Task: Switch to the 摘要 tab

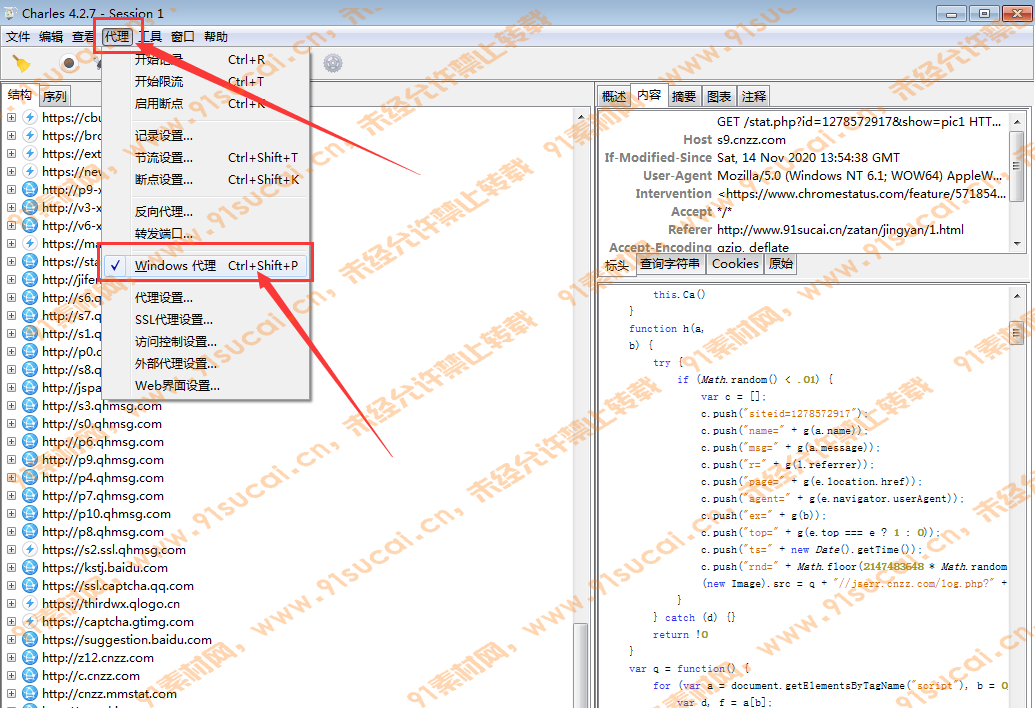Action: tap(684, 96)
